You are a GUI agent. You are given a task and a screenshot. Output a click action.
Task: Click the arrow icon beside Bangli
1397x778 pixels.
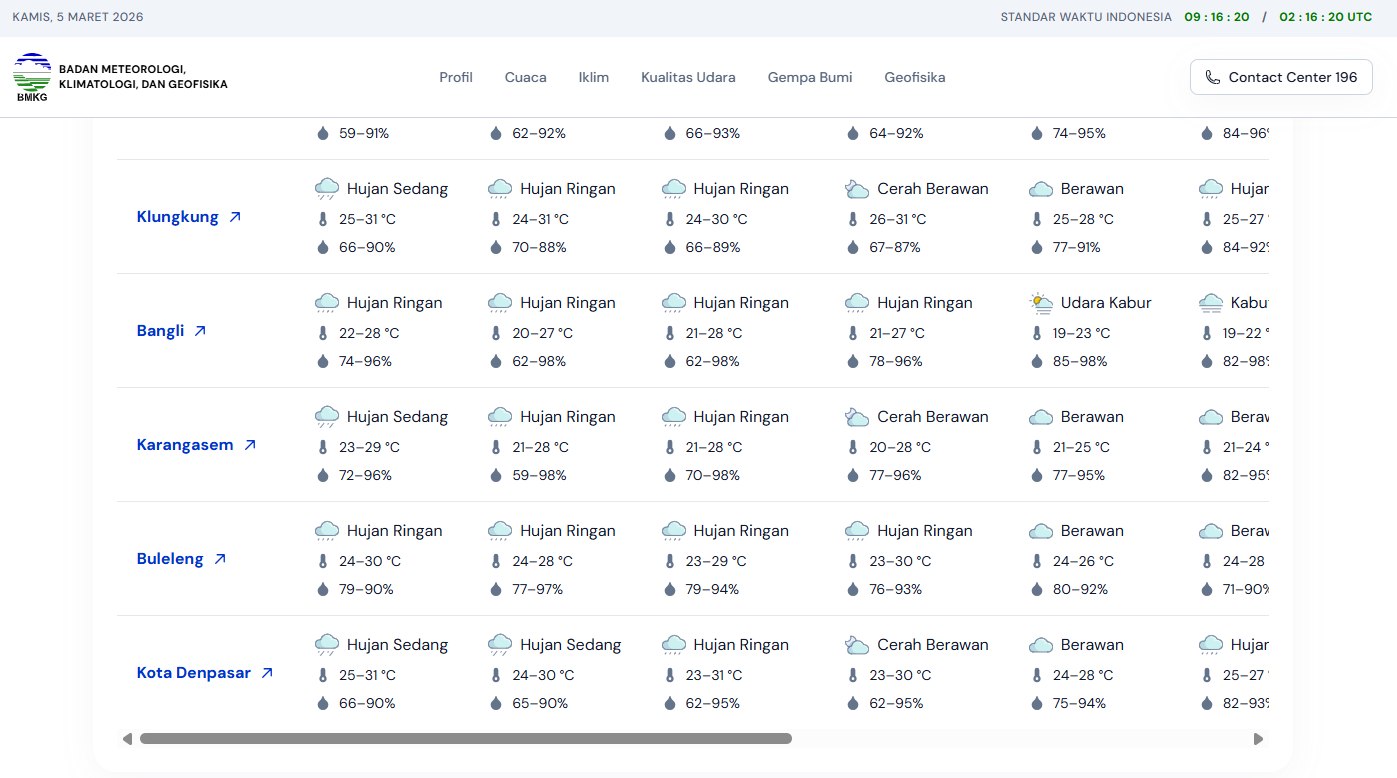(200, 331)
